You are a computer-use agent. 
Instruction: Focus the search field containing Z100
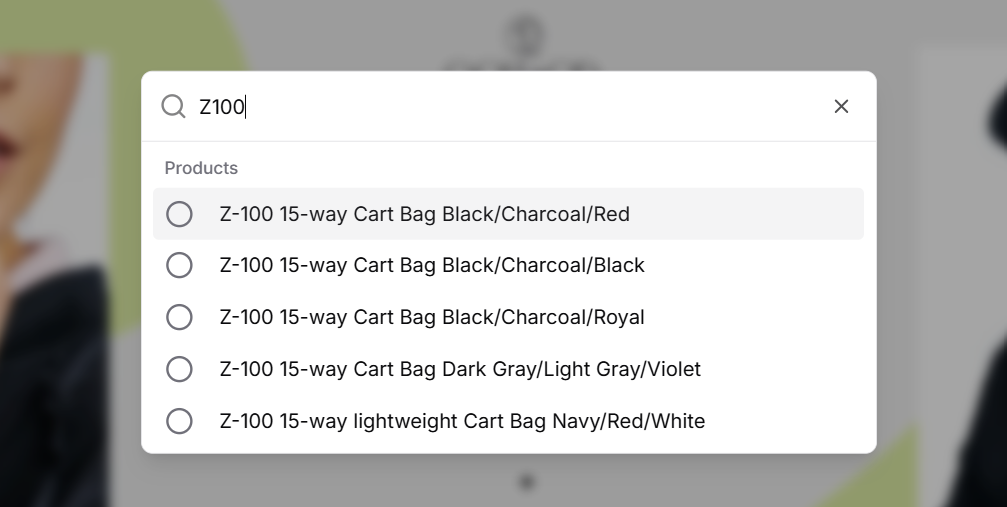tap(500, 106)
